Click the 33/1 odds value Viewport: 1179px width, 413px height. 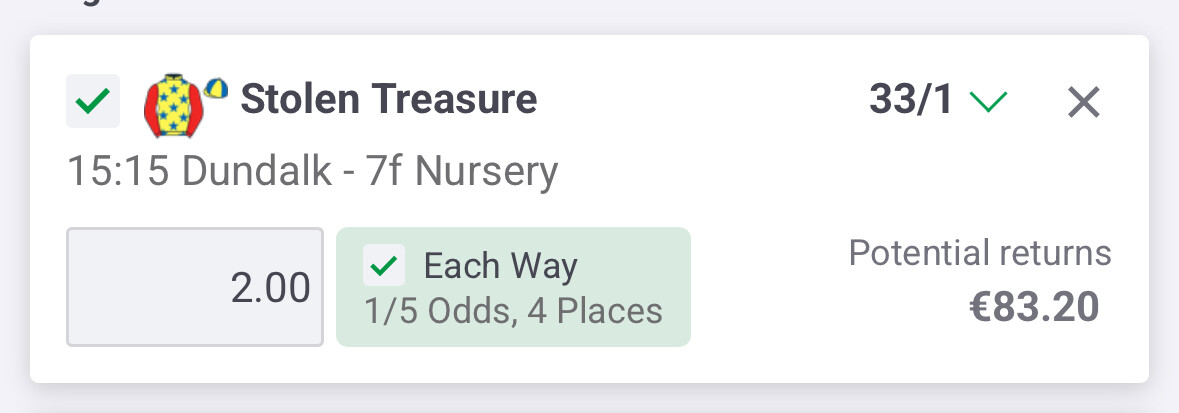coord(911,100)
